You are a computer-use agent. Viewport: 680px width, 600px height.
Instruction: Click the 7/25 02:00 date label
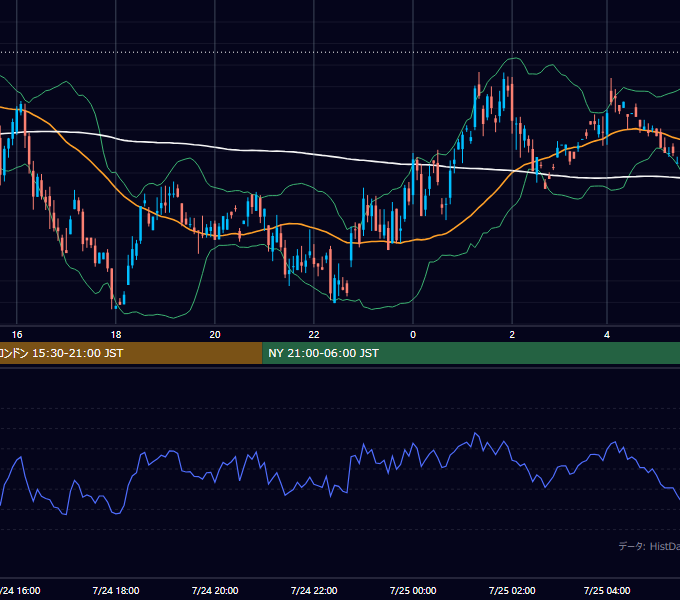[512, 590]
